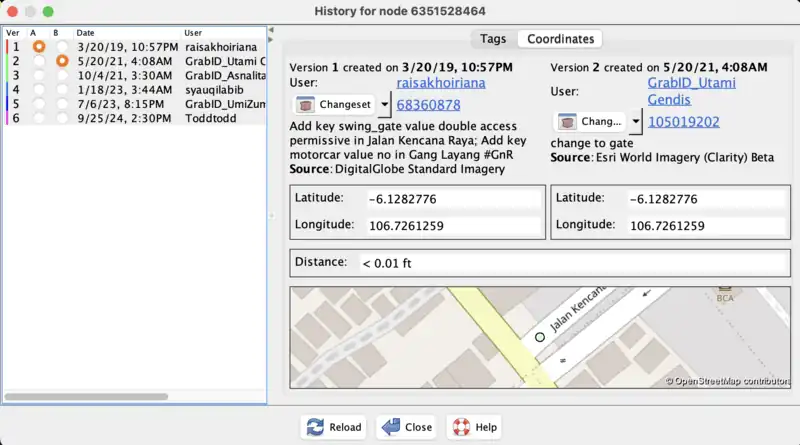Click the splitter expander arrow at mid-divider
The image size is (800, 445).
coord(270,215)
